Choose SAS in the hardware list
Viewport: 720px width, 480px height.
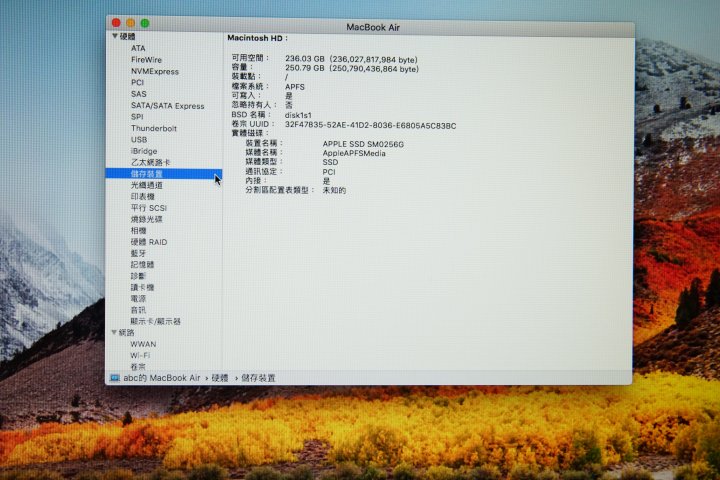[x=139, y=94]
